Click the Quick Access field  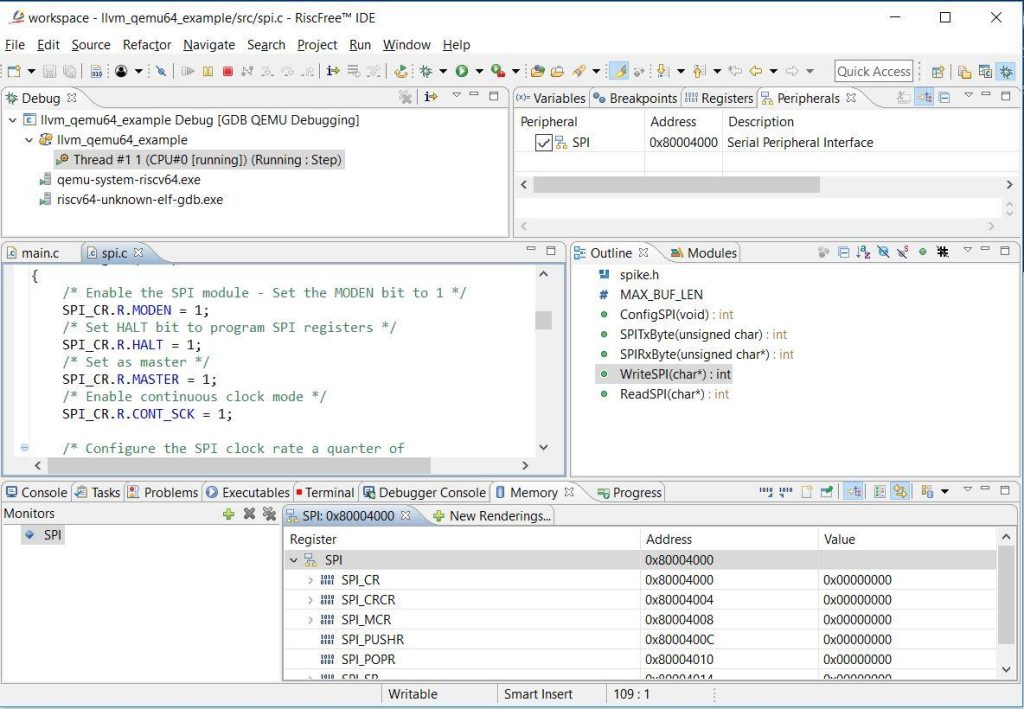[873, 71]
